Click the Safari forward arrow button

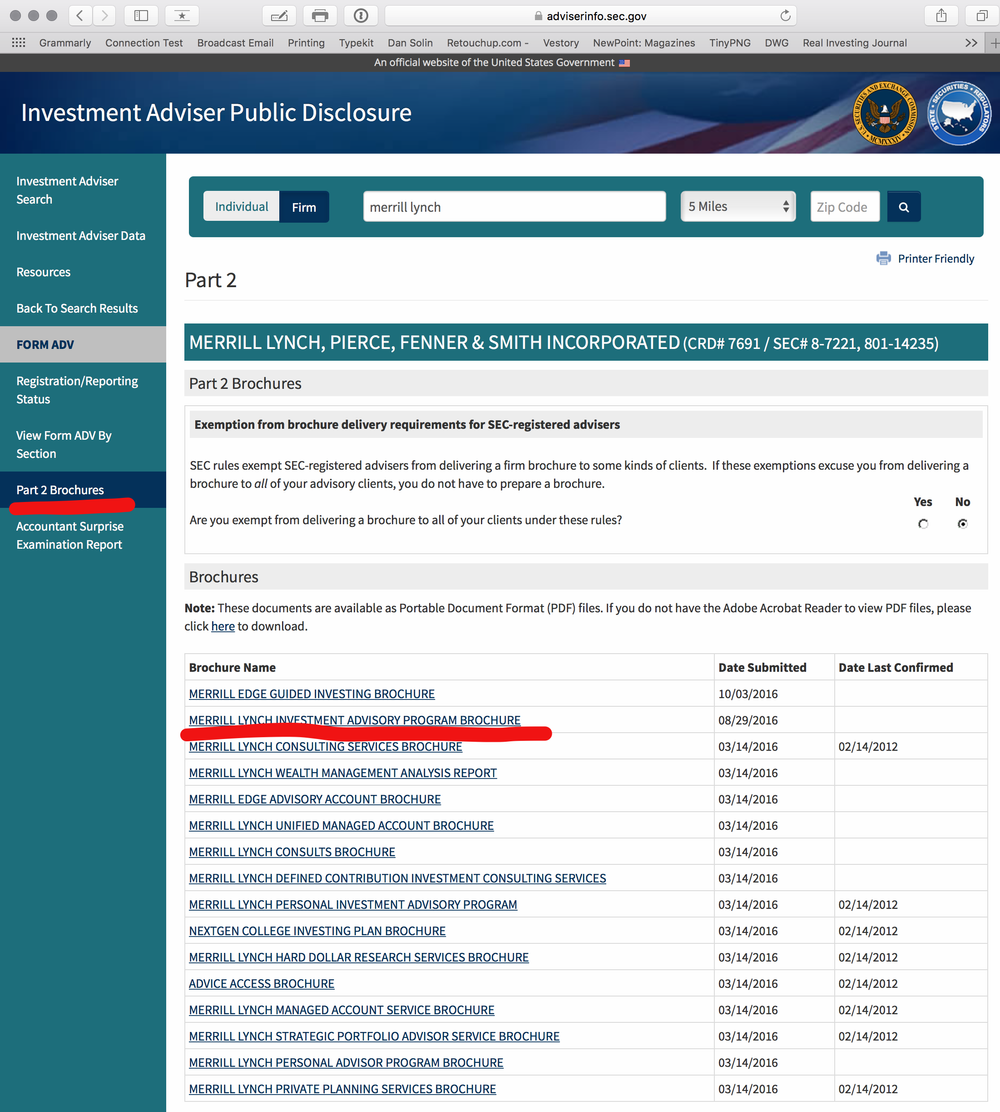pos(104,16)
